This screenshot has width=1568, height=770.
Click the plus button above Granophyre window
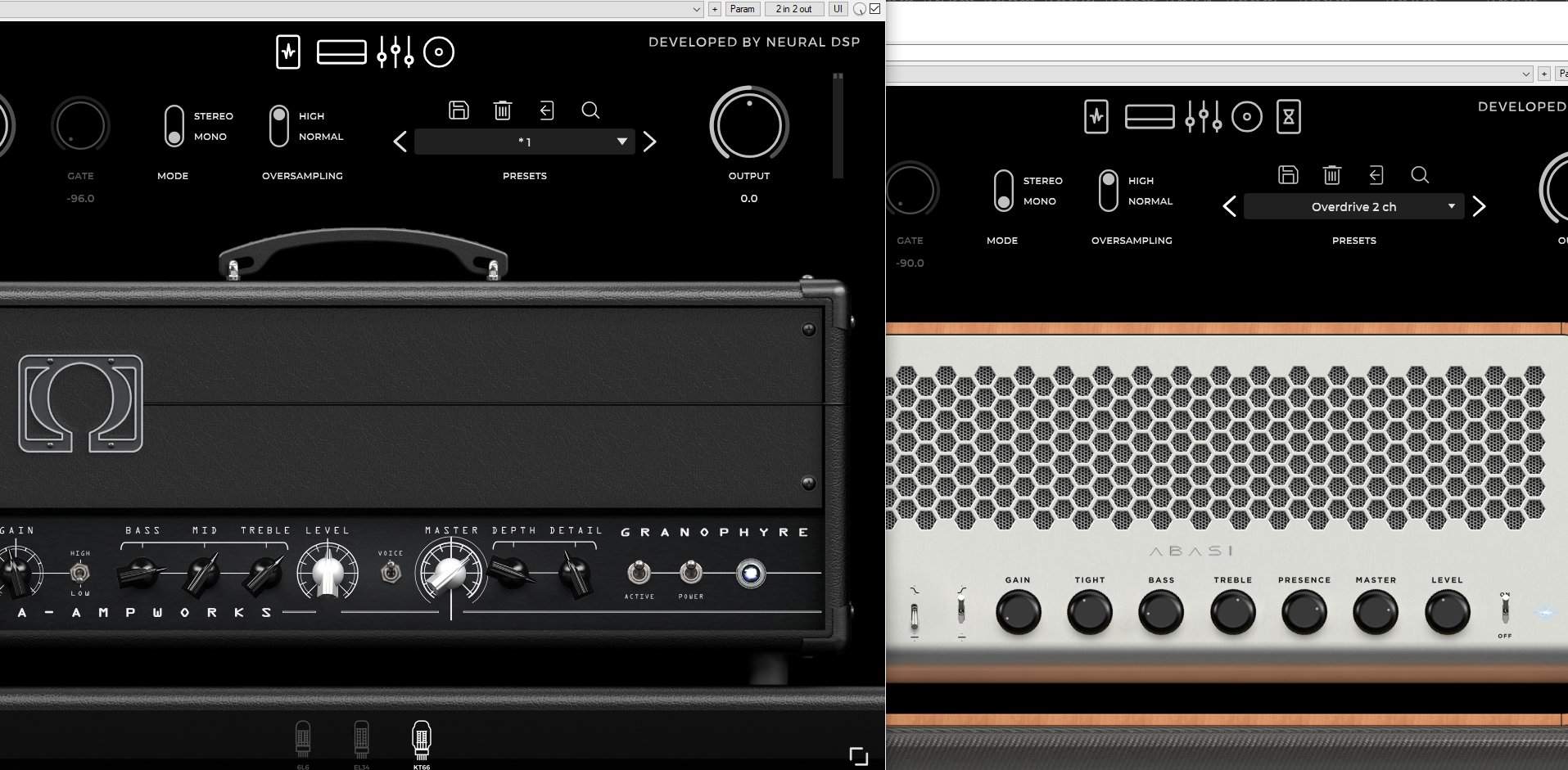[x=715, y=9]
